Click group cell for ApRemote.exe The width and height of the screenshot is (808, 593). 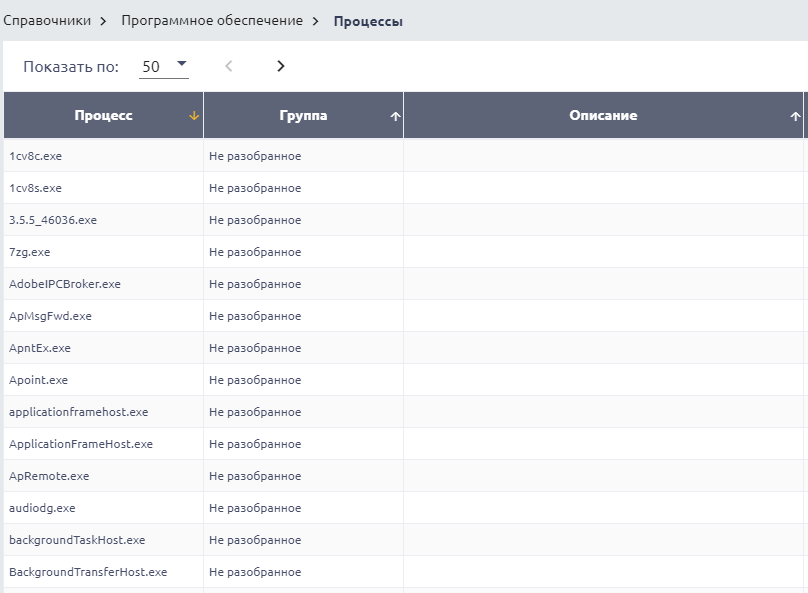pos(255,476)
